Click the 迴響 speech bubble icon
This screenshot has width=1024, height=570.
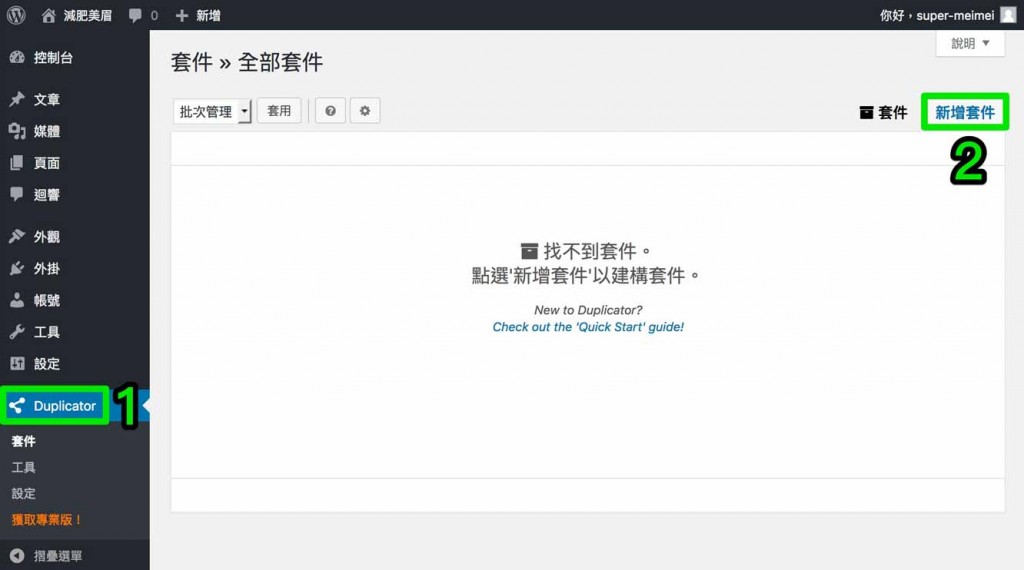(17, 194)
